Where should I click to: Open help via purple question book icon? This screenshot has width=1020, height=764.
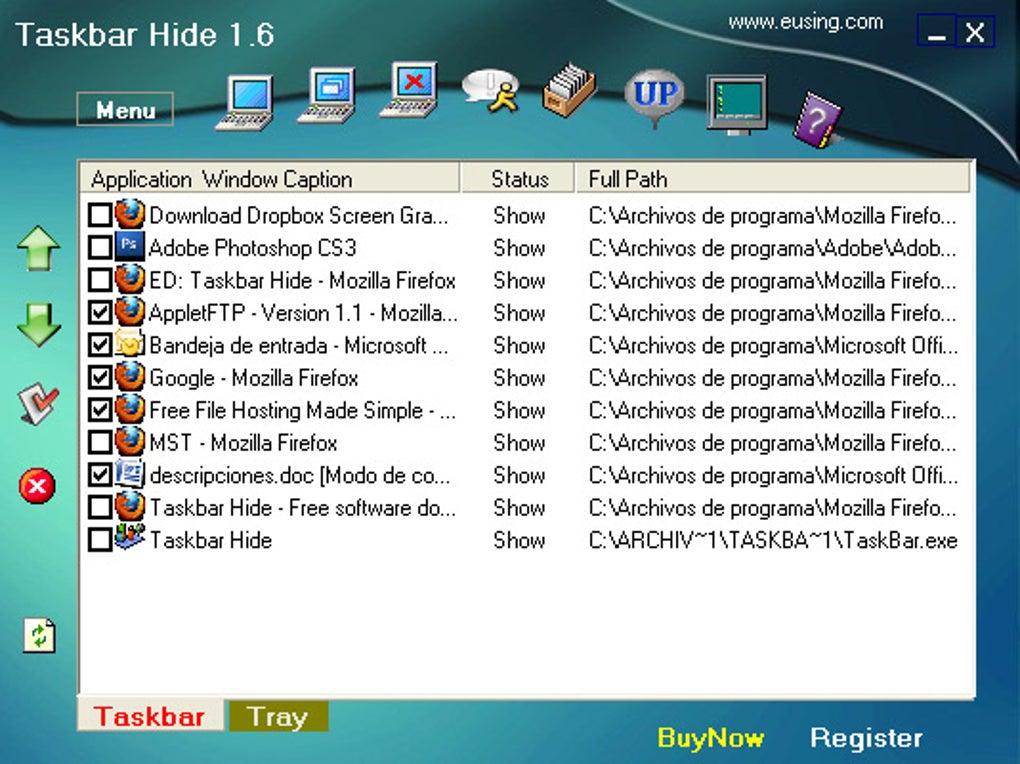(818, 120)
